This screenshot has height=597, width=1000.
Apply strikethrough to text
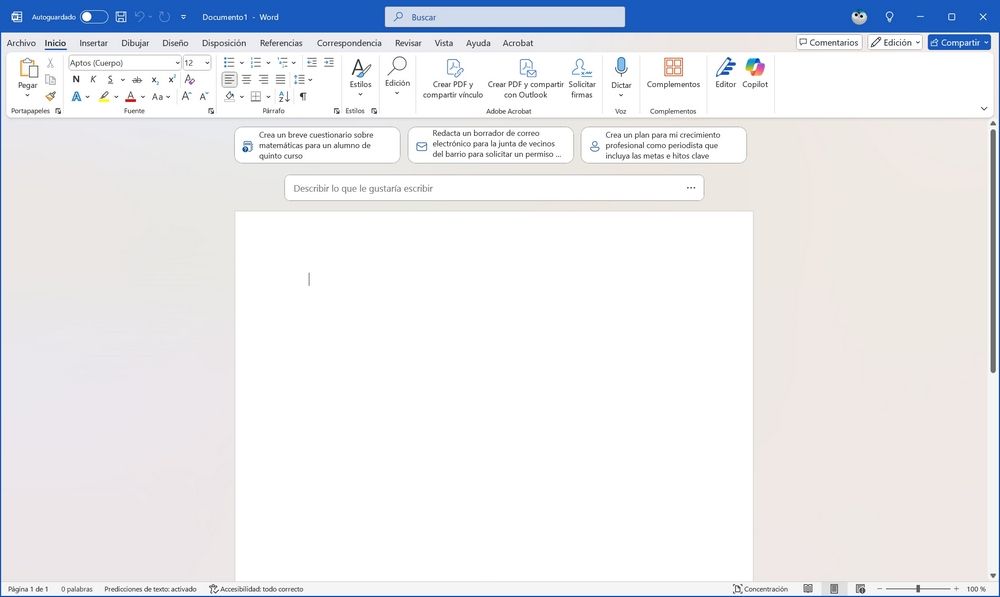click(137, 79)
